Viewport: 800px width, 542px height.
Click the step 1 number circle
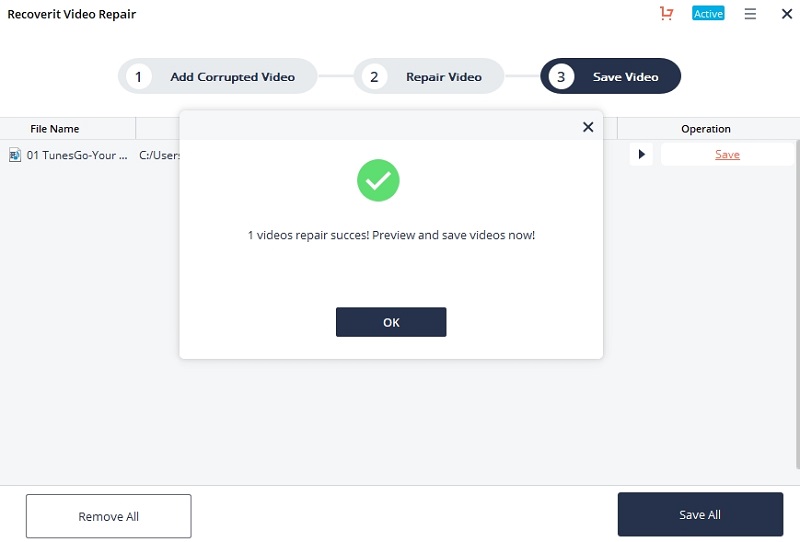click(x=138, y=77)
